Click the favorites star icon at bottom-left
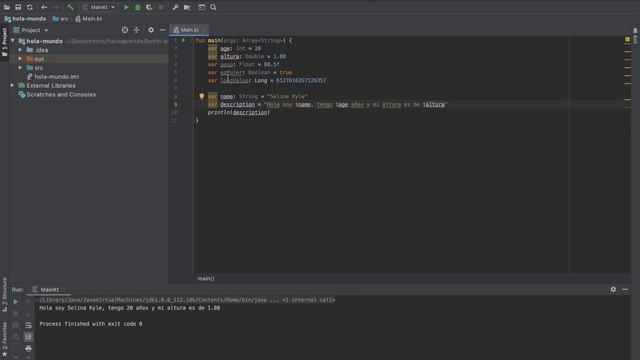Image resolution: width=640 pixels, height=360 pixels. pyautogui.click(x=4, y=354)
